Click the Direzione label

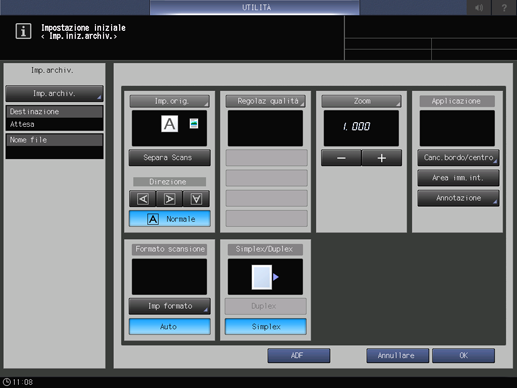coord(170,182)
